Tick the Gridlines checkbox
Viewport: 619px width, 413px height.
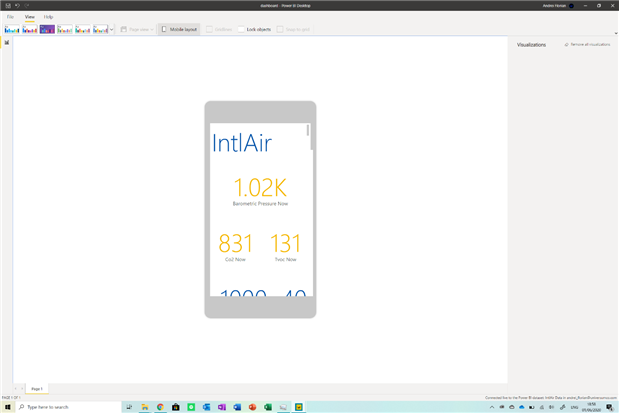click(x=209, y=29)
